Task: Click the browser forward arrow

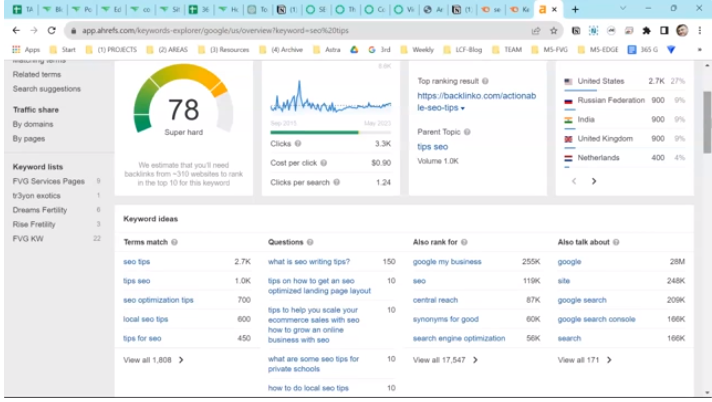Action: click(34, 30)
